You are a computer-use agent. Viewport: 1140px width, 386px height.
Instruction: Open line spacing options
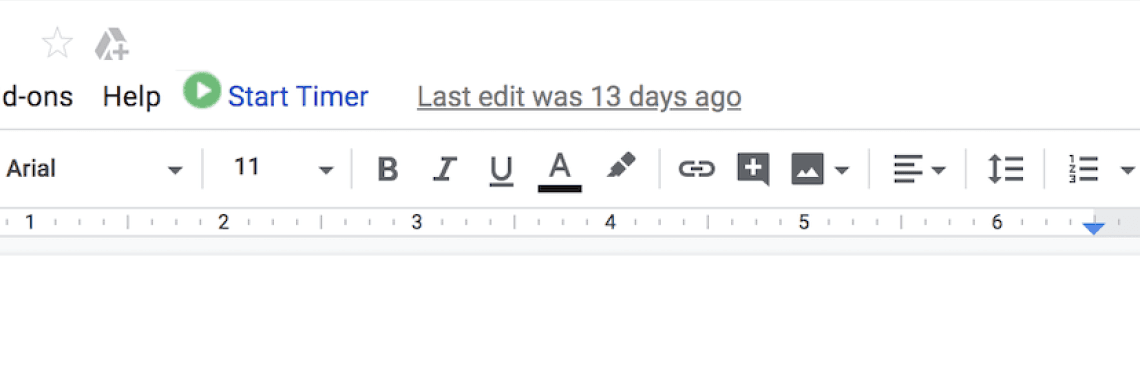click(x=1005, y=169)
